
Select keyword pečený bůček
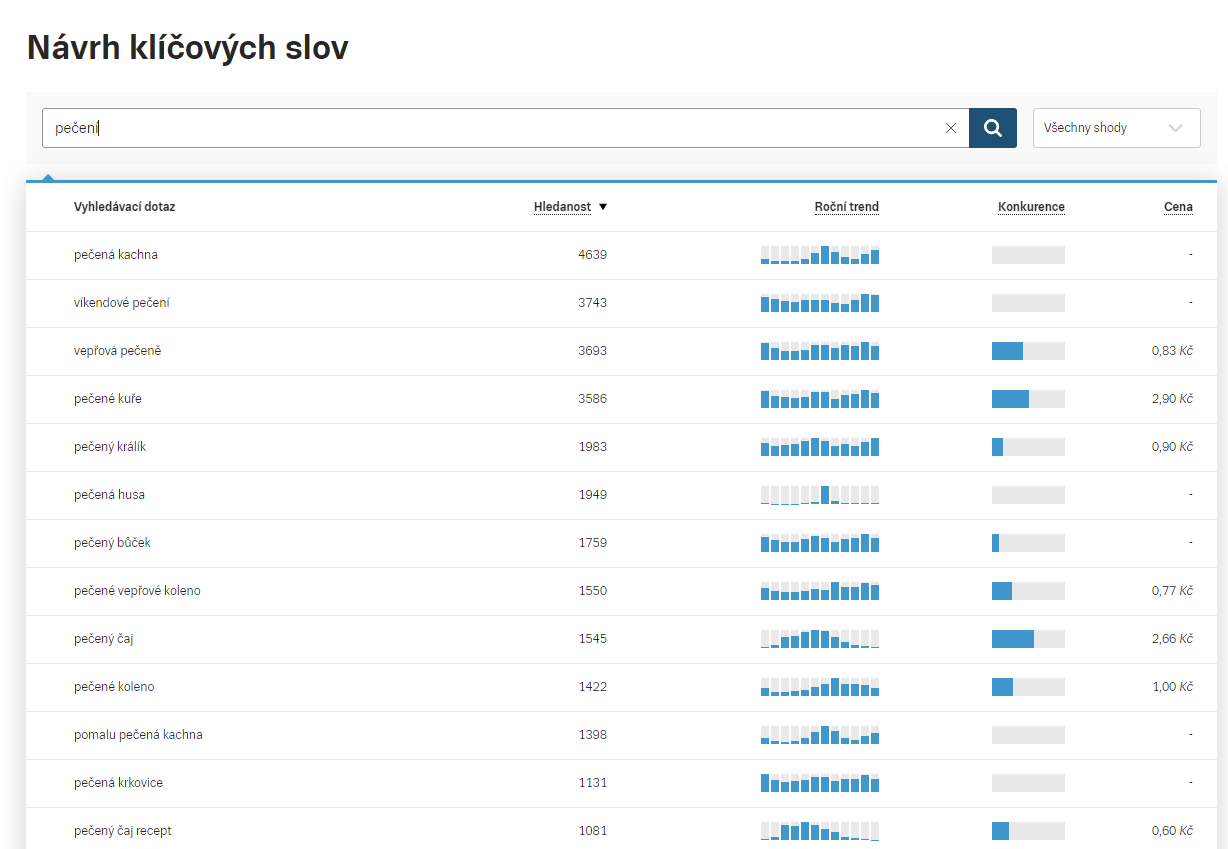tap(112, 543)
